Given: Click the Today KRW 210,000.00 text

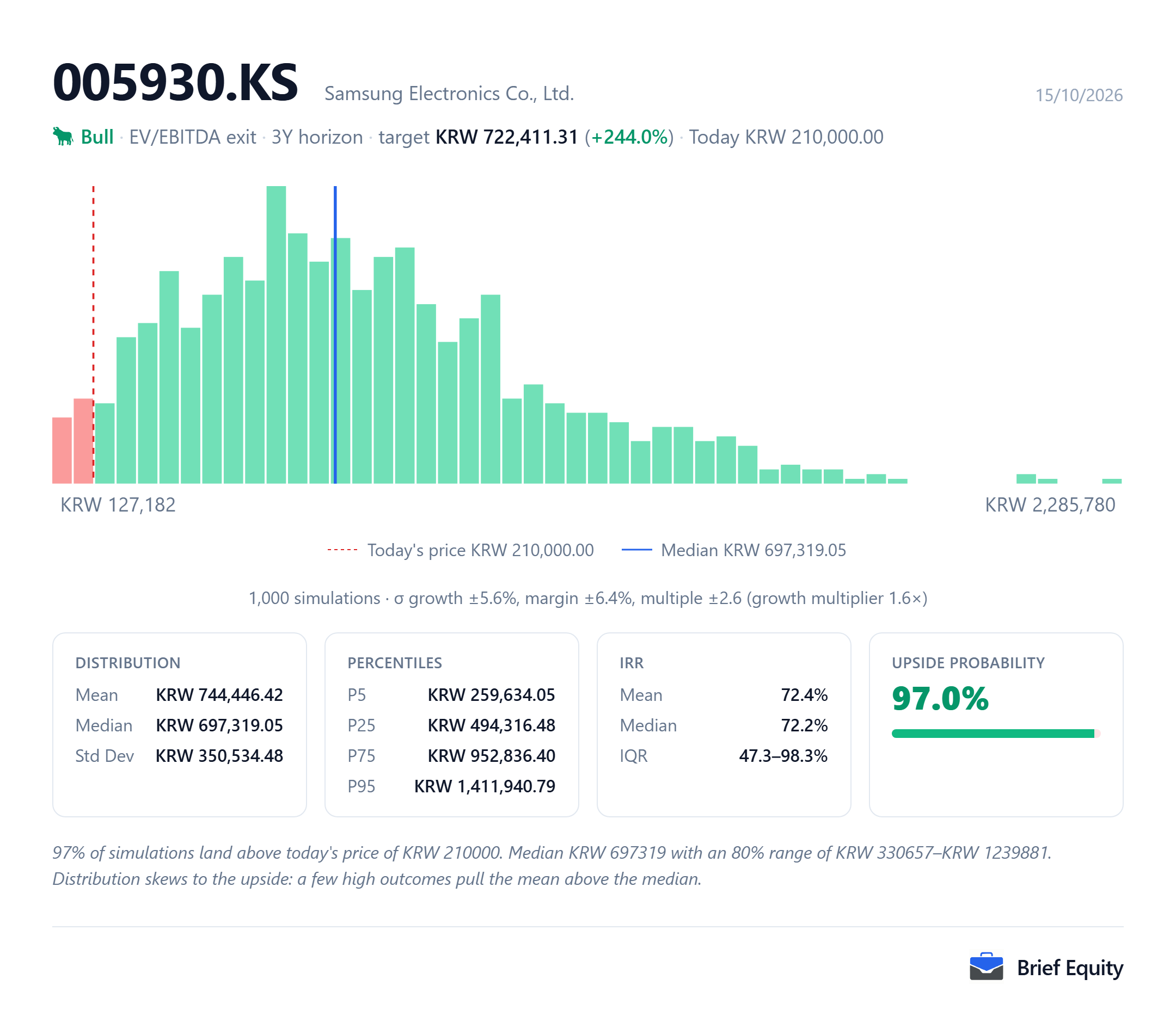Looking at the screenshot, I should pos(786,137).
